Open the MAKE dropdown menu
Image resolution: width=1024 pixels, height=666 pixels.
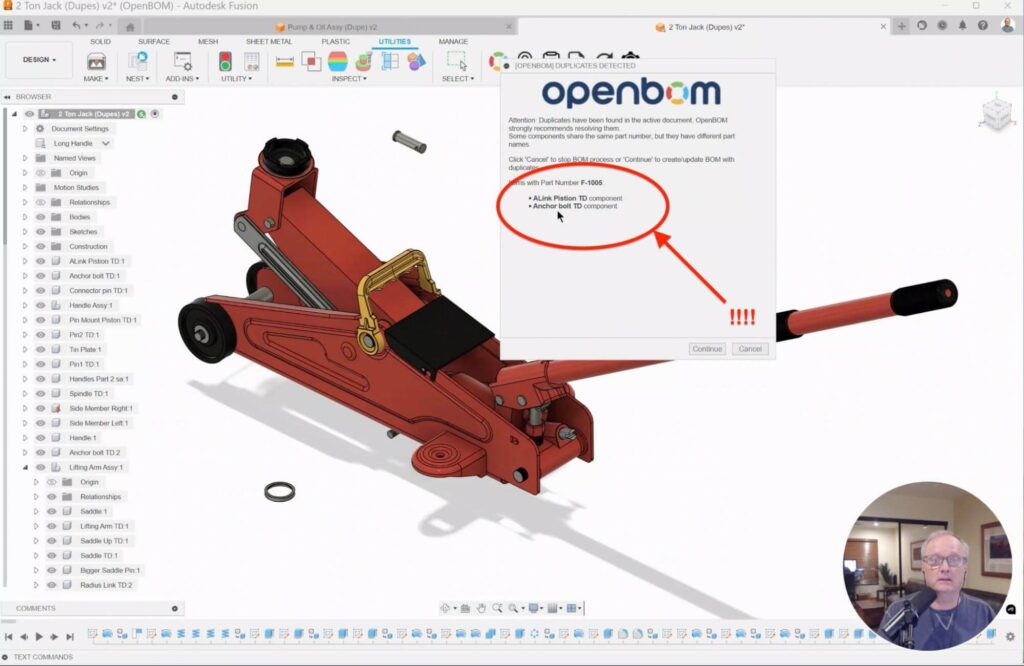(96, 78)
